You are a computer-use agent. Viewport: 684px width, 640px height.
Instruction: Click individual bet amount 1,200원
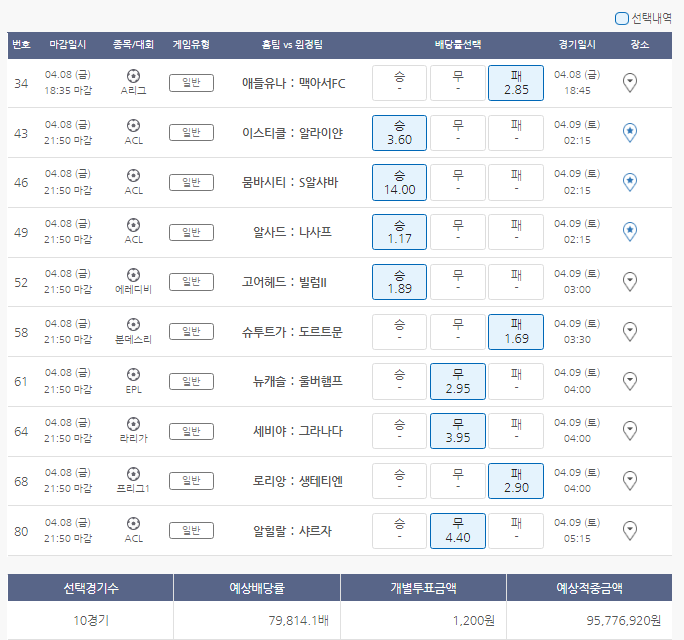point(473,620)
